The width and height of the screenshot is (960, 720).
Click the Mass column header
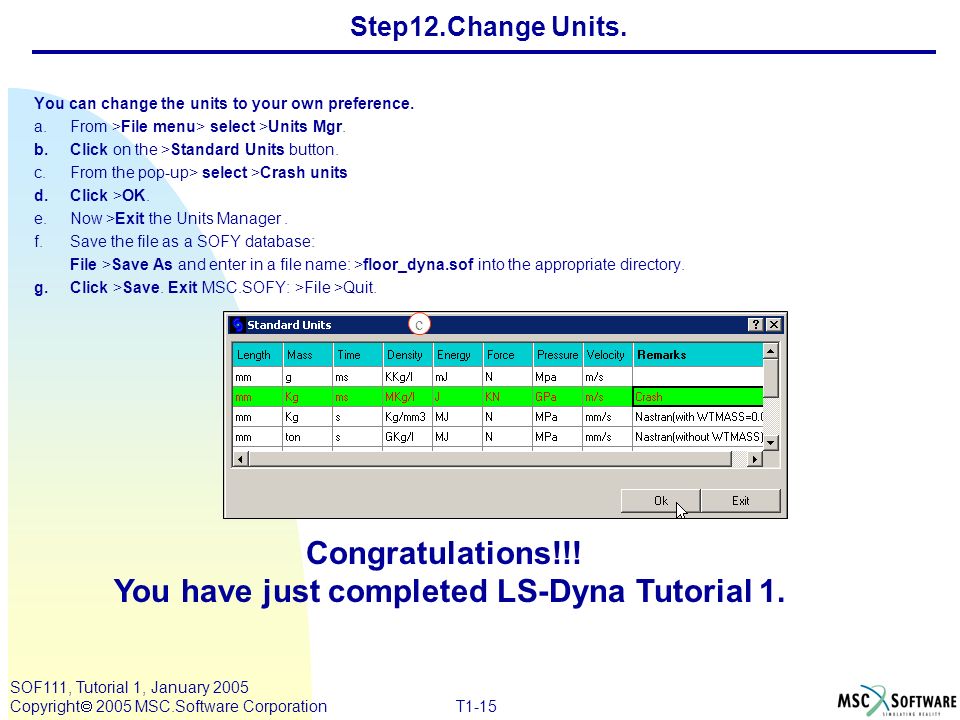click(307, 355)
